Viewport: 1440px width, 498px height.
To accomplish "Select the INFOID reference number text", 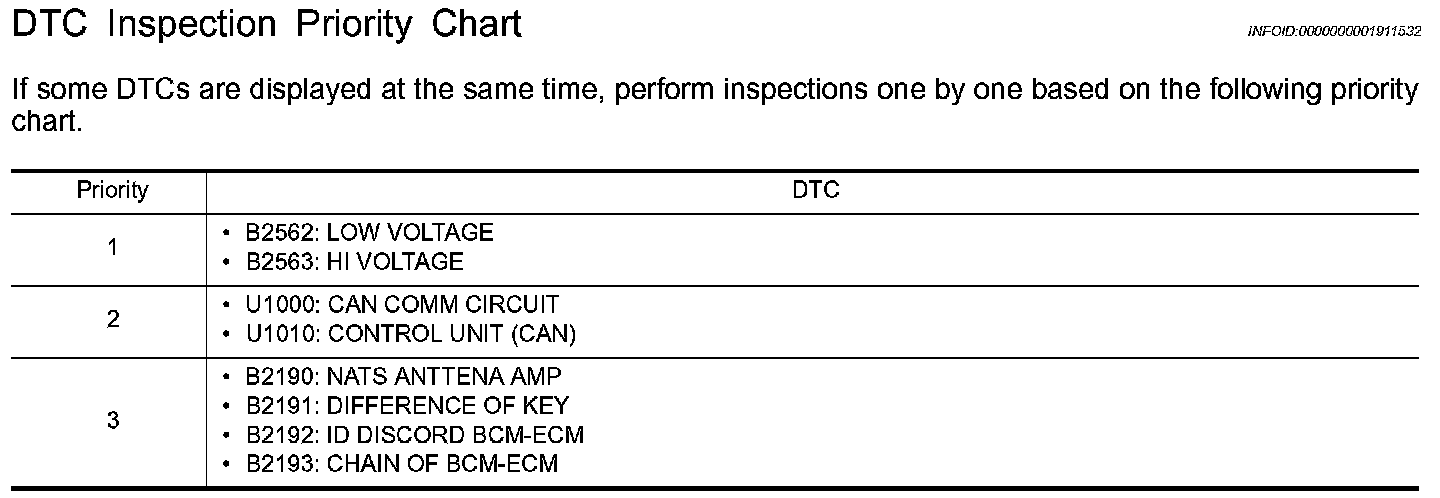I will pos(1334,32).
